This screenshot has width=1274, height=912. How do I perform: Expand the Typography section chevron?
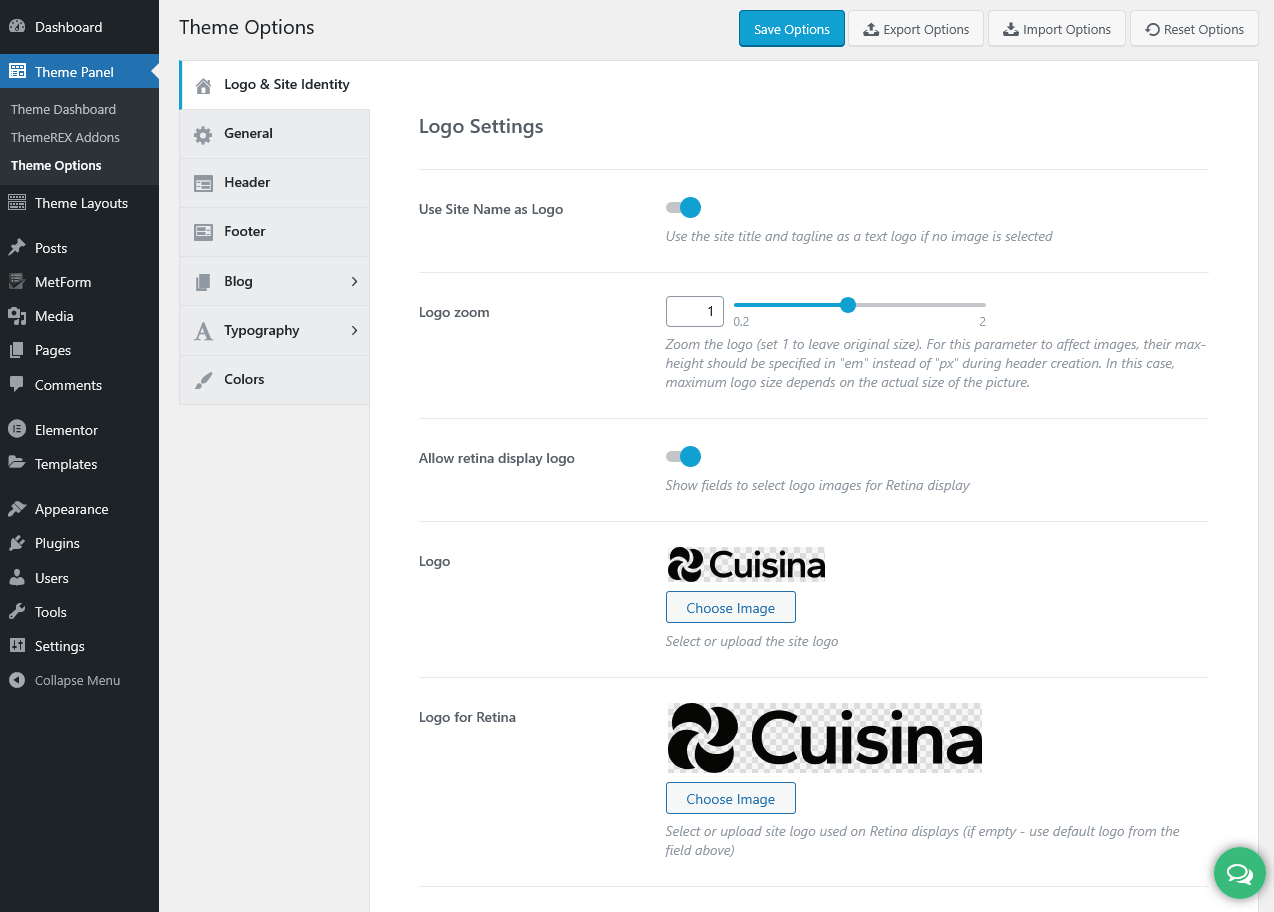354,331
